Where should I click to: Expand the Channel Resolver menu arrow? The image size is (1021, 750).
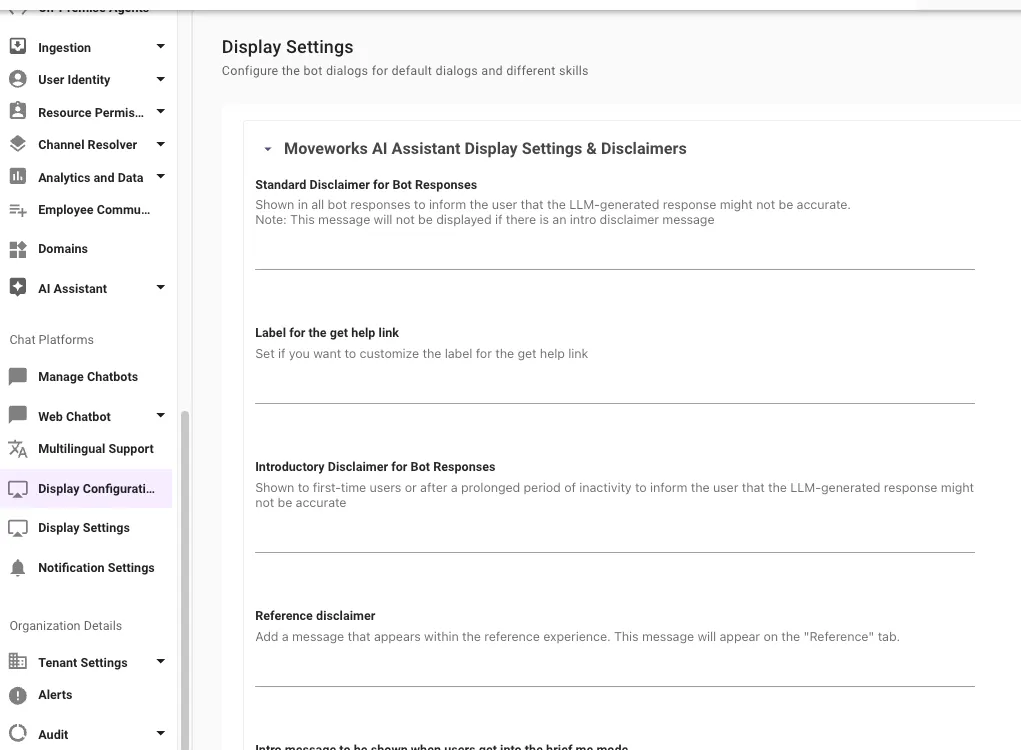click(x=161, y=145)
